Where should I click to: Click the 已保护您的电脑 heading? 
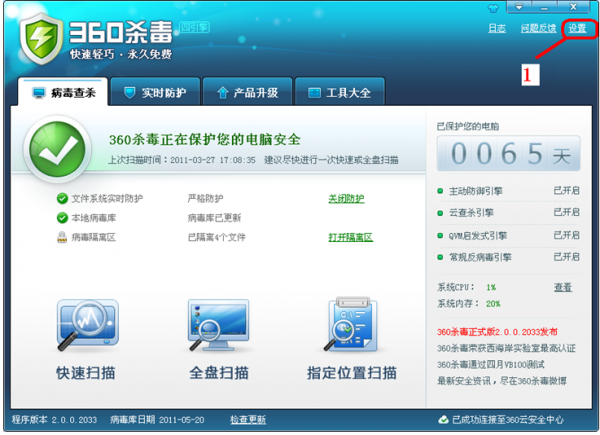[x=468, y=126]
